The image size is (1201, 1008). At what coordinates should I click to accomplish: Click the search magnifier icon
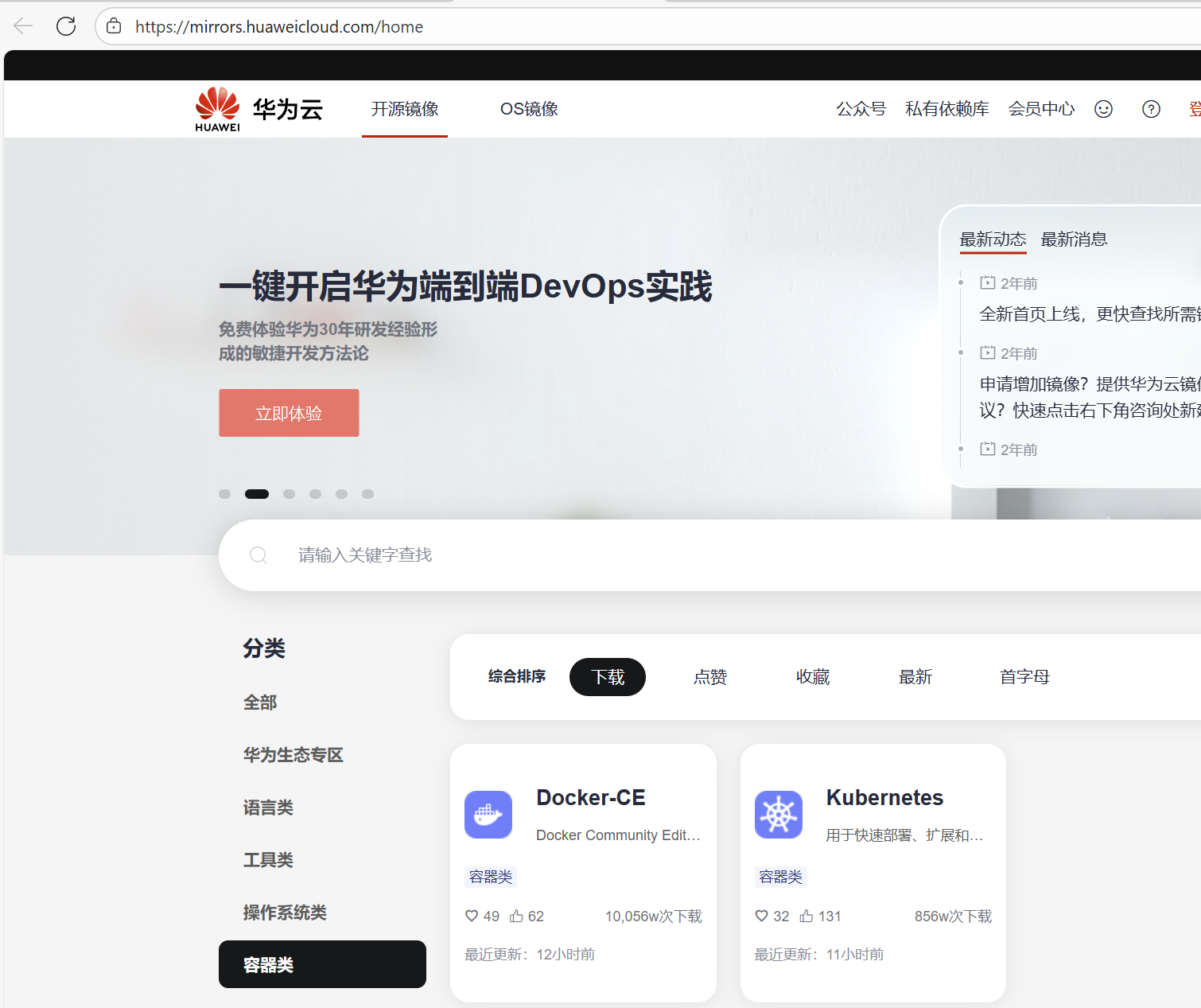tap(258, 555)
